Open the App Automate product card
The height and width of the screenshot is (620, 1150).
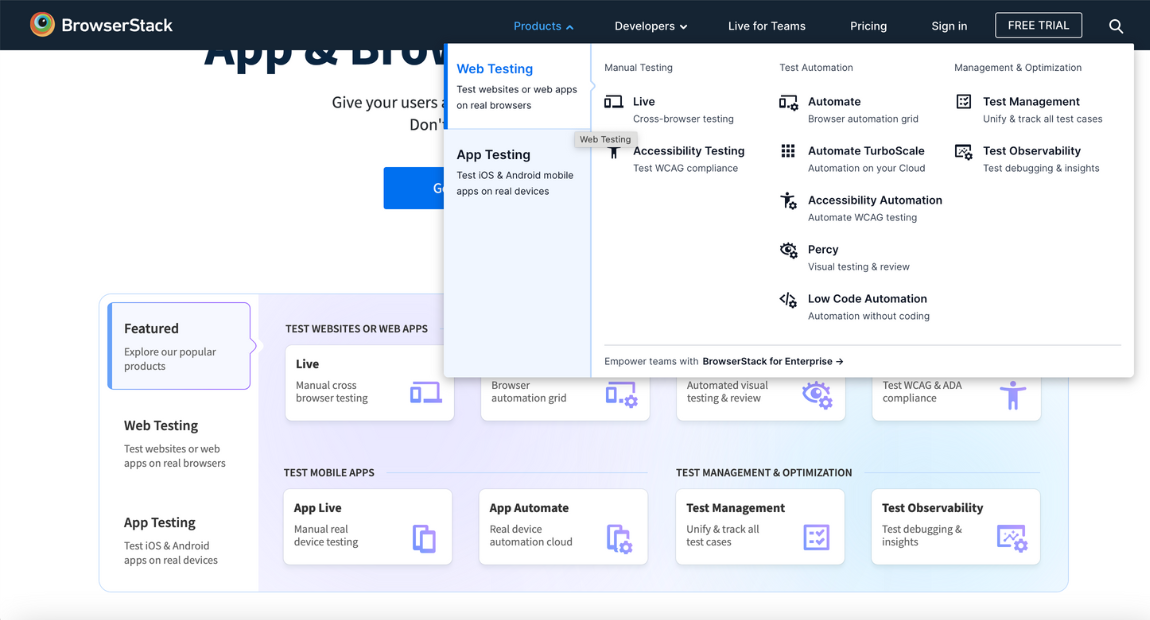click(562, 527)
